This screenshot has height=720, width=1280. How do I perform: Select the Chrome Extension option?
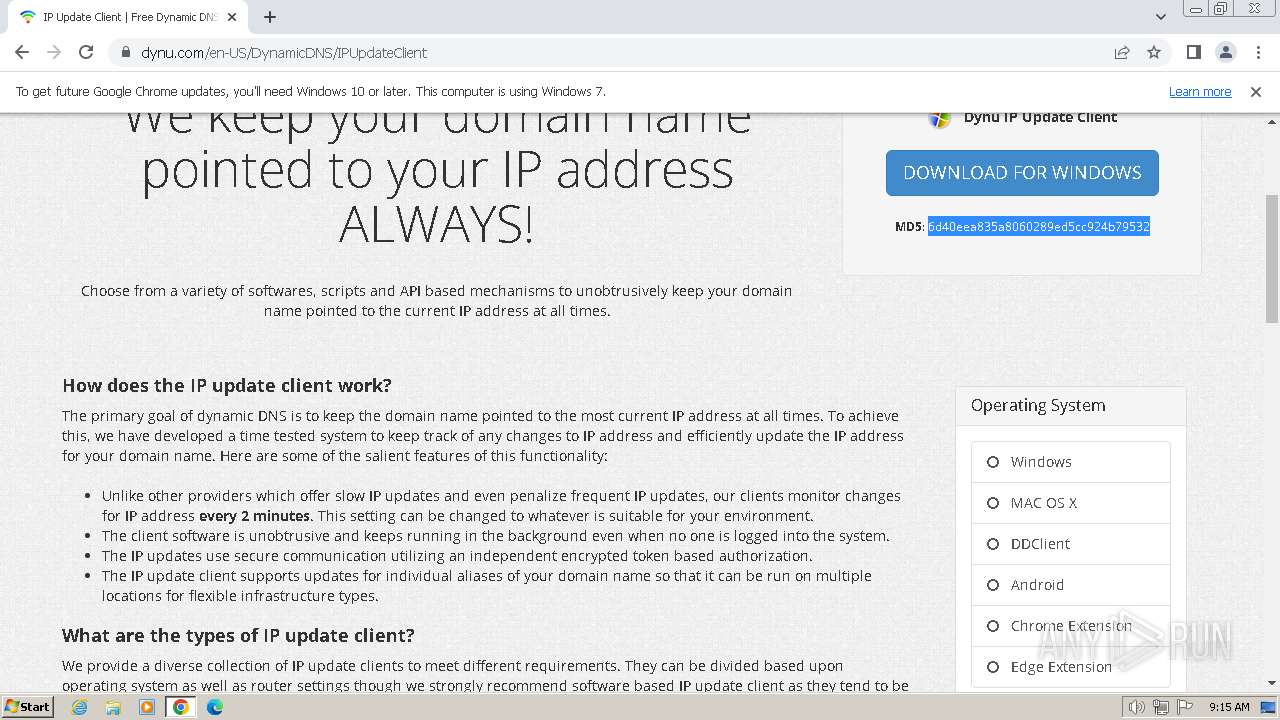pyautogui.click(x=1071, y=626)
